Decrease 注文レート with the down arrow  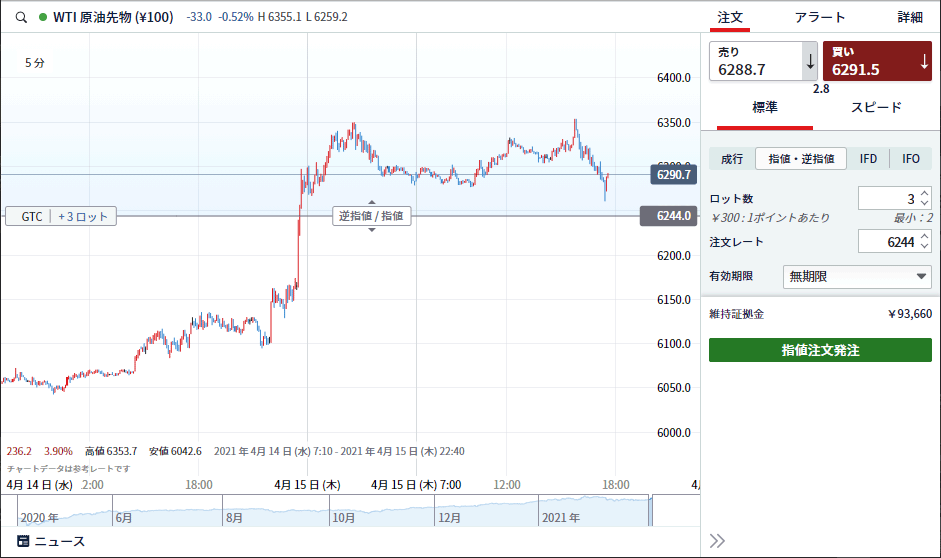tap(925, 247)
